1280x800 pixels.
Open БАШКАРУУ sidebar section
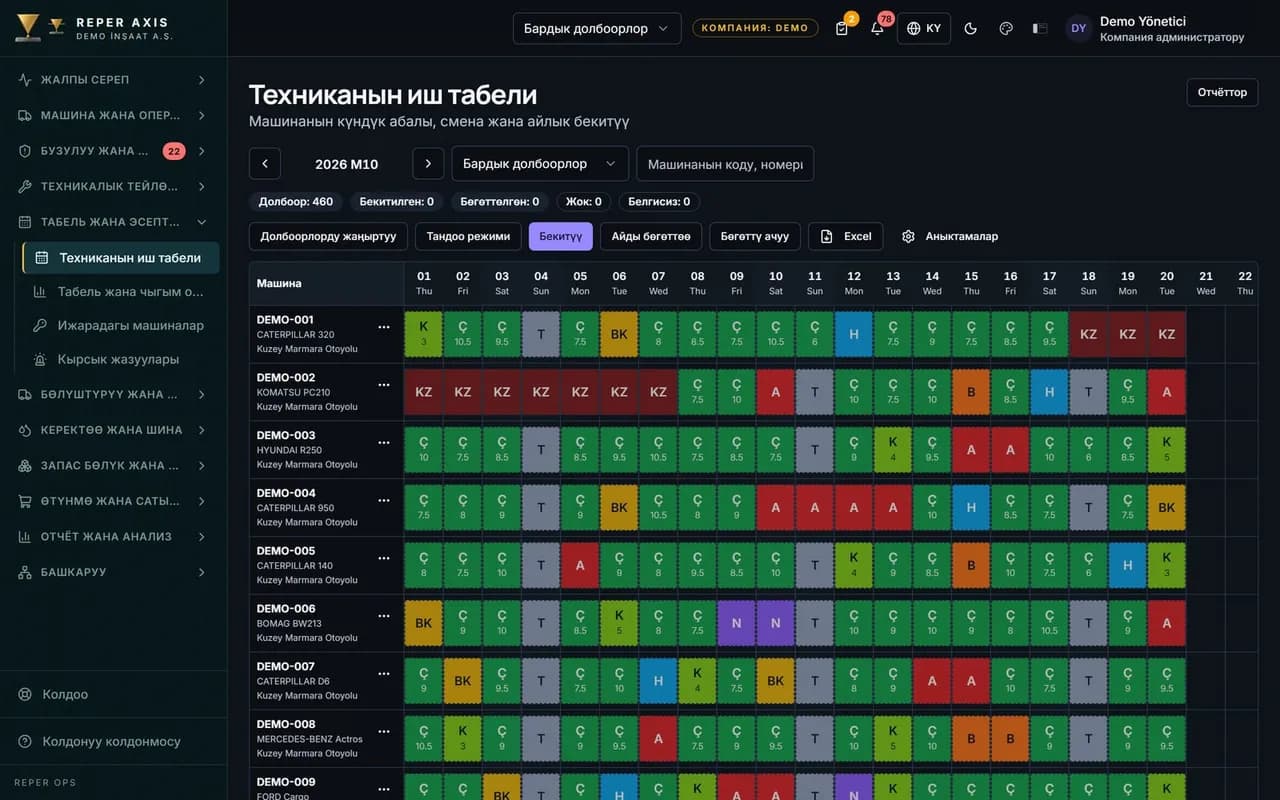click(x=113, y=572)
